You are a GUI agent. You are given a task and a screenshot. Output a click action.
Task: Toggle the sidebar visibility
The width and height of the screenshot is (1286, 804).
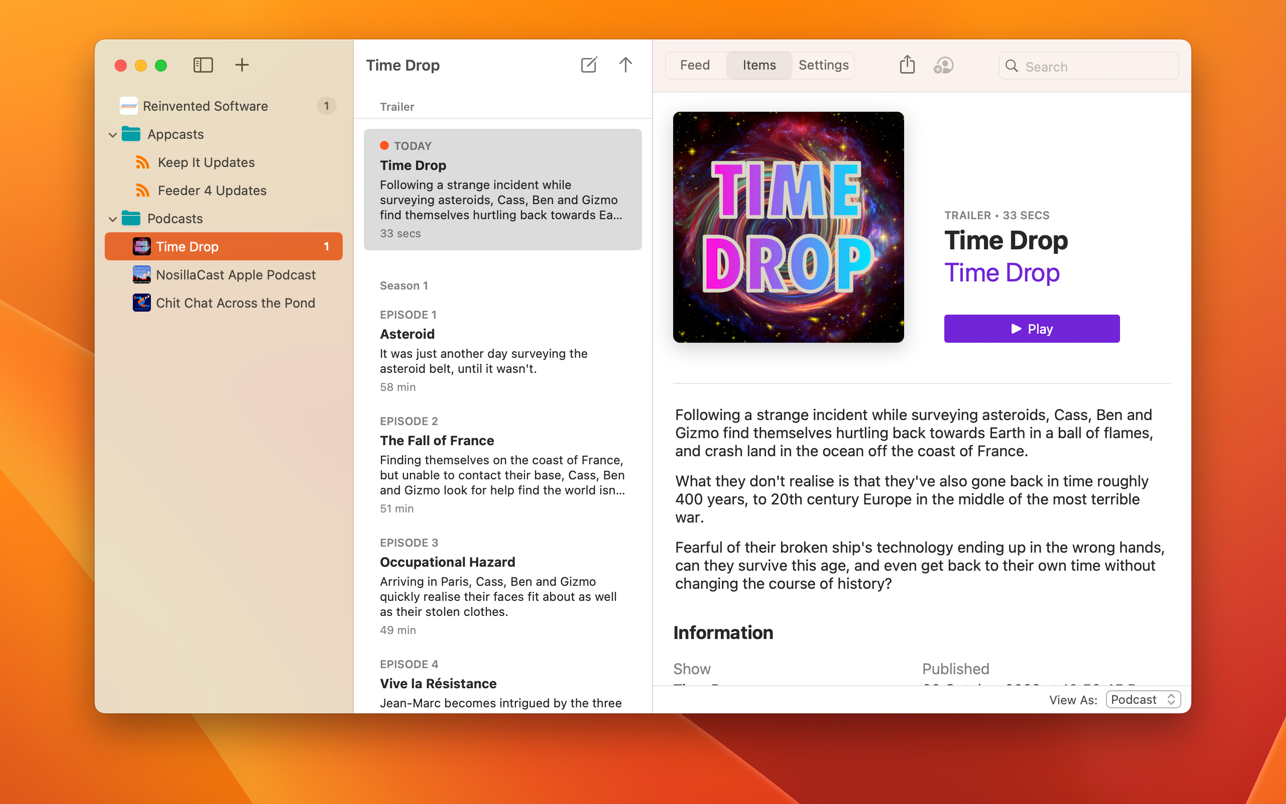(x=203, y=65)
